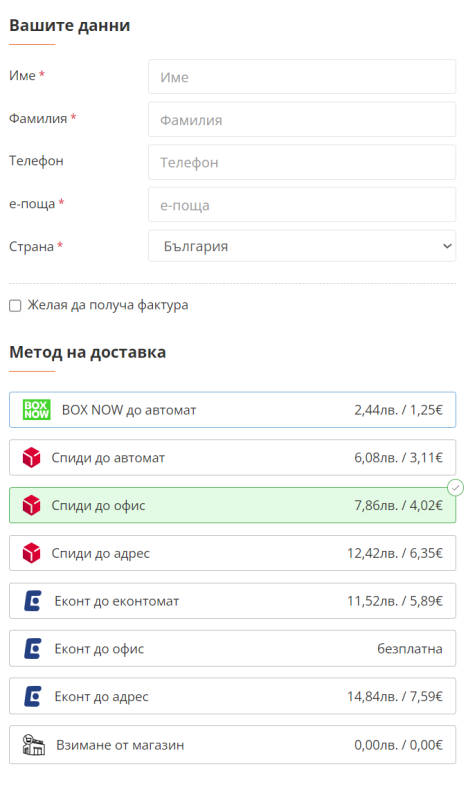Focus the Фамилия input field
The width and height of the screenshot is (468, 800).
tap(302, 119)
